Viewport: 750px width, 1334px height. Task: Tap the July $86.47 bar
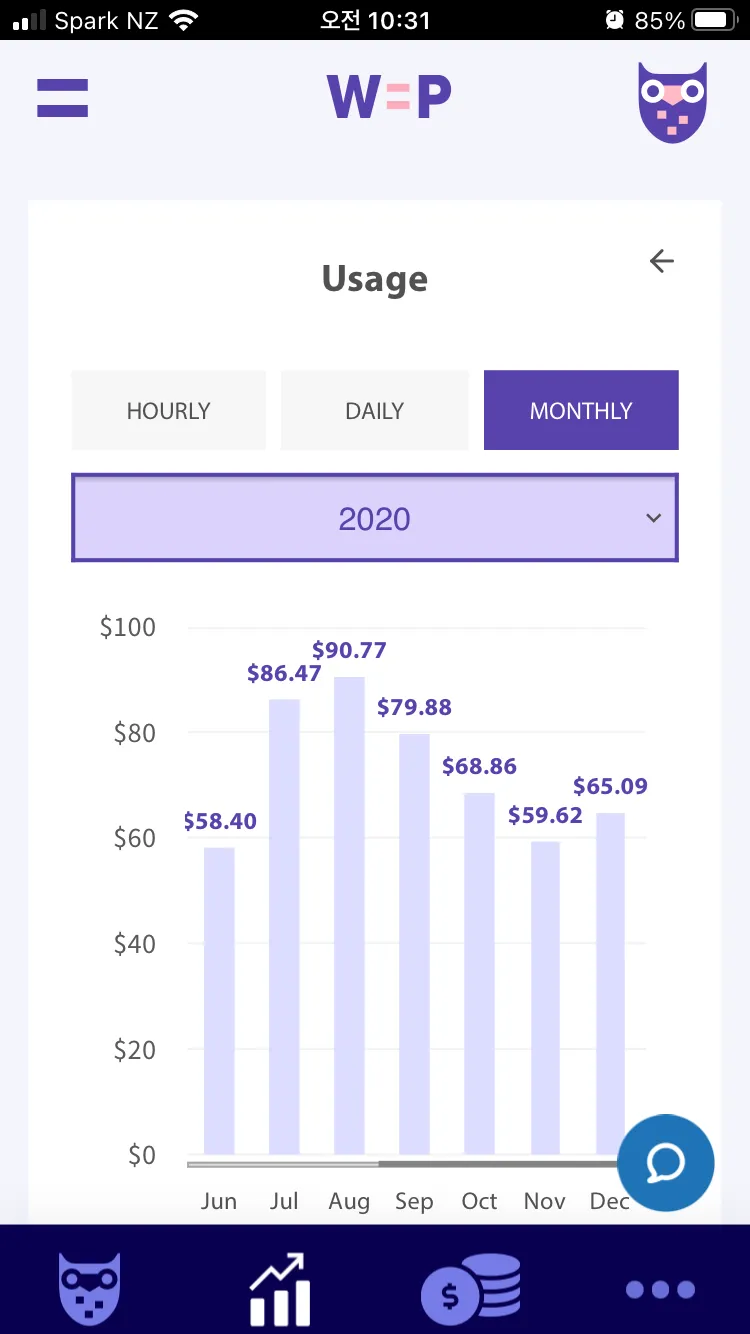point(284,927)
